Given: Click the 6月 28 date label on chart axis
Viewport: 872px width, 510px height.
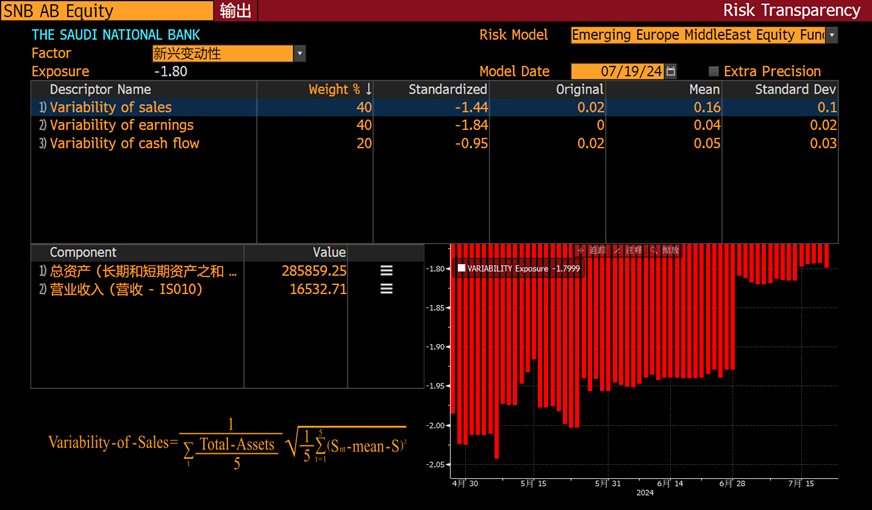Looking at the screenshot, I should coord(732,484).
